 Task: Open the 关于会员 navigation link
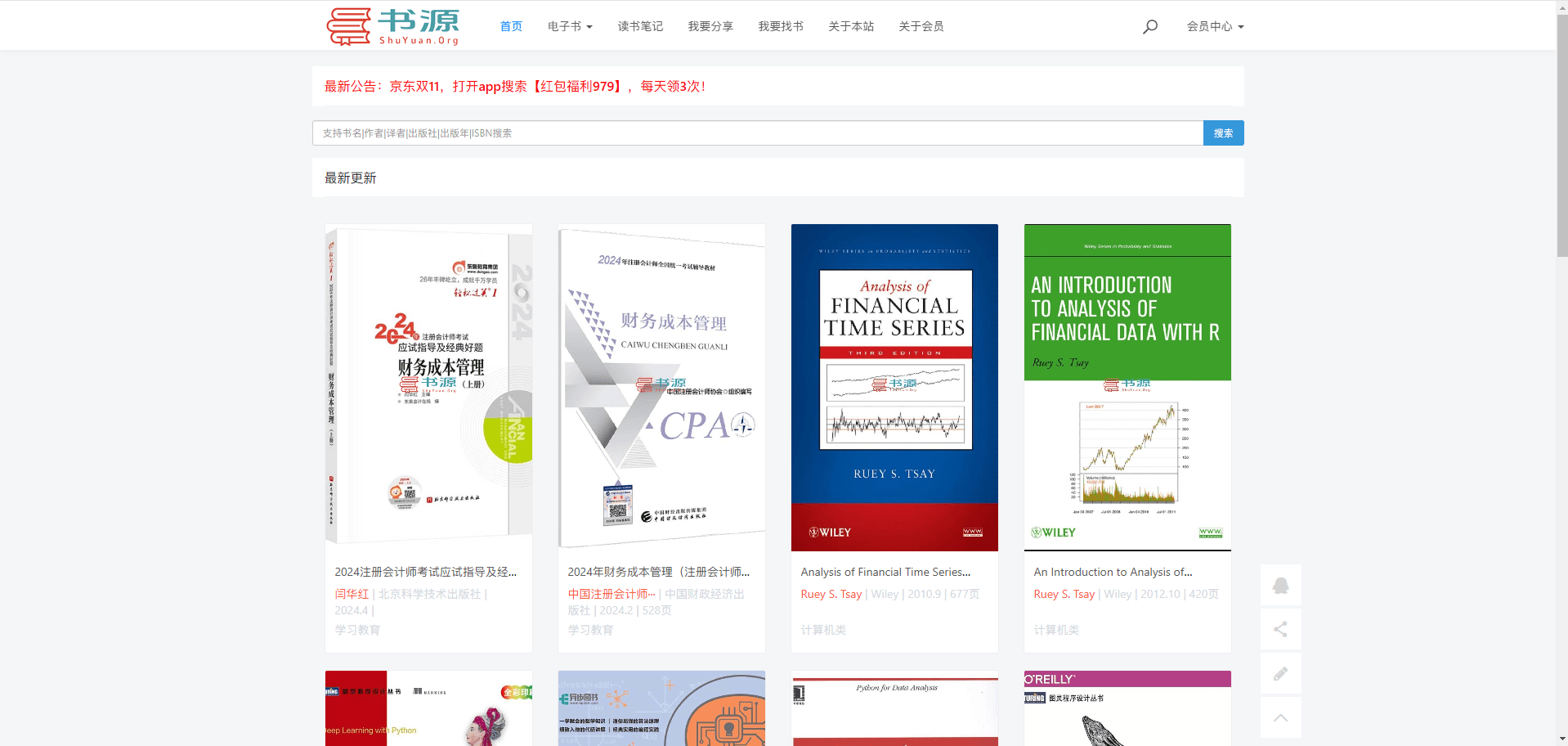click(x=921, y=26)
